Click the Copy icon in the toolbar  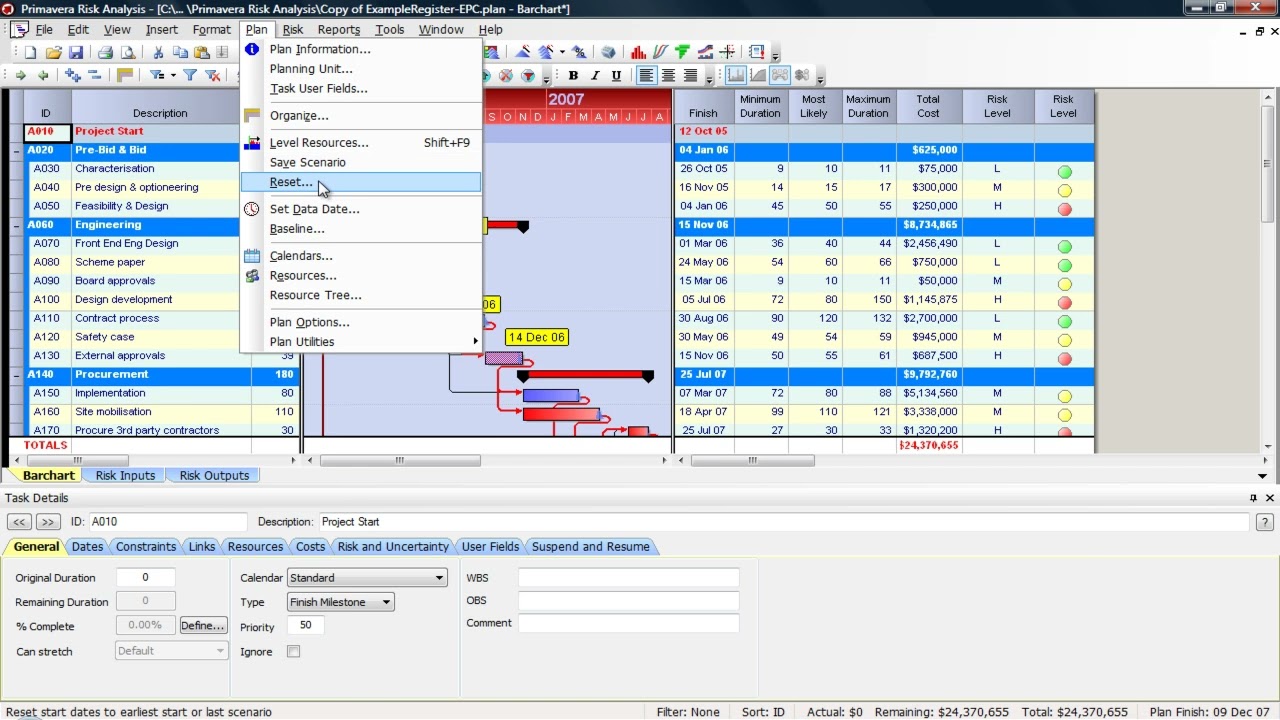pyautogui.click(x=180, y=52)
